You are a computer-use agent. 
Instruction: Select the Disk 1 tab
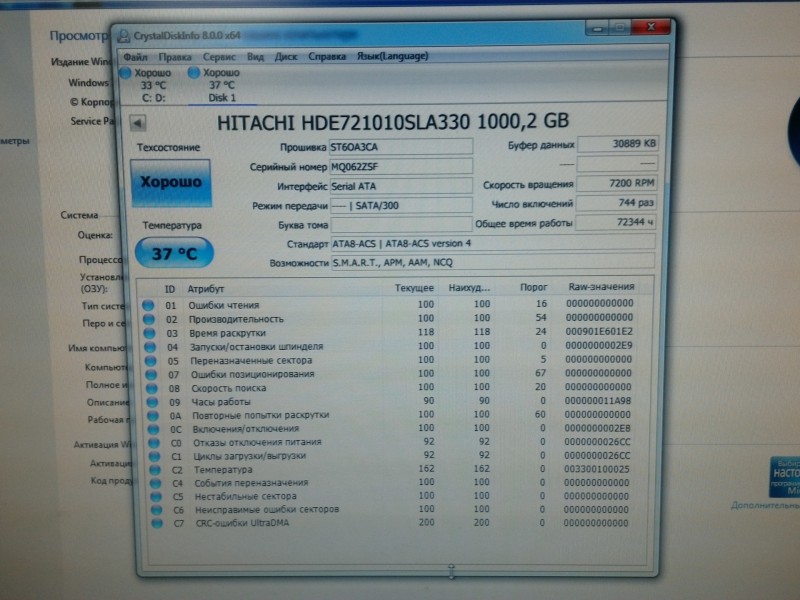(222, 85)
